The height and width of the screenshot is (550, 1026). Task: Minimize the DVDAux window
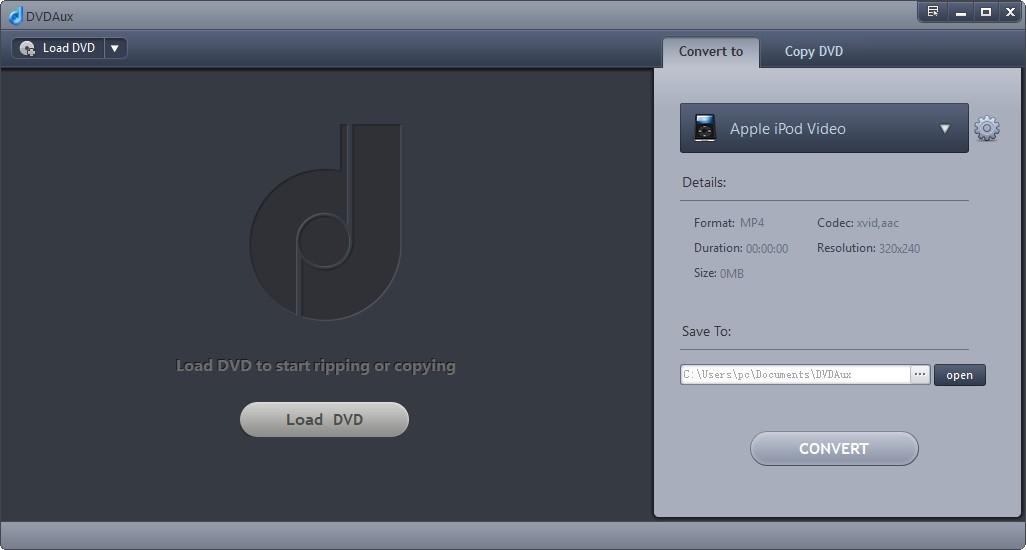pyautogui.click(x=961, y=12)
